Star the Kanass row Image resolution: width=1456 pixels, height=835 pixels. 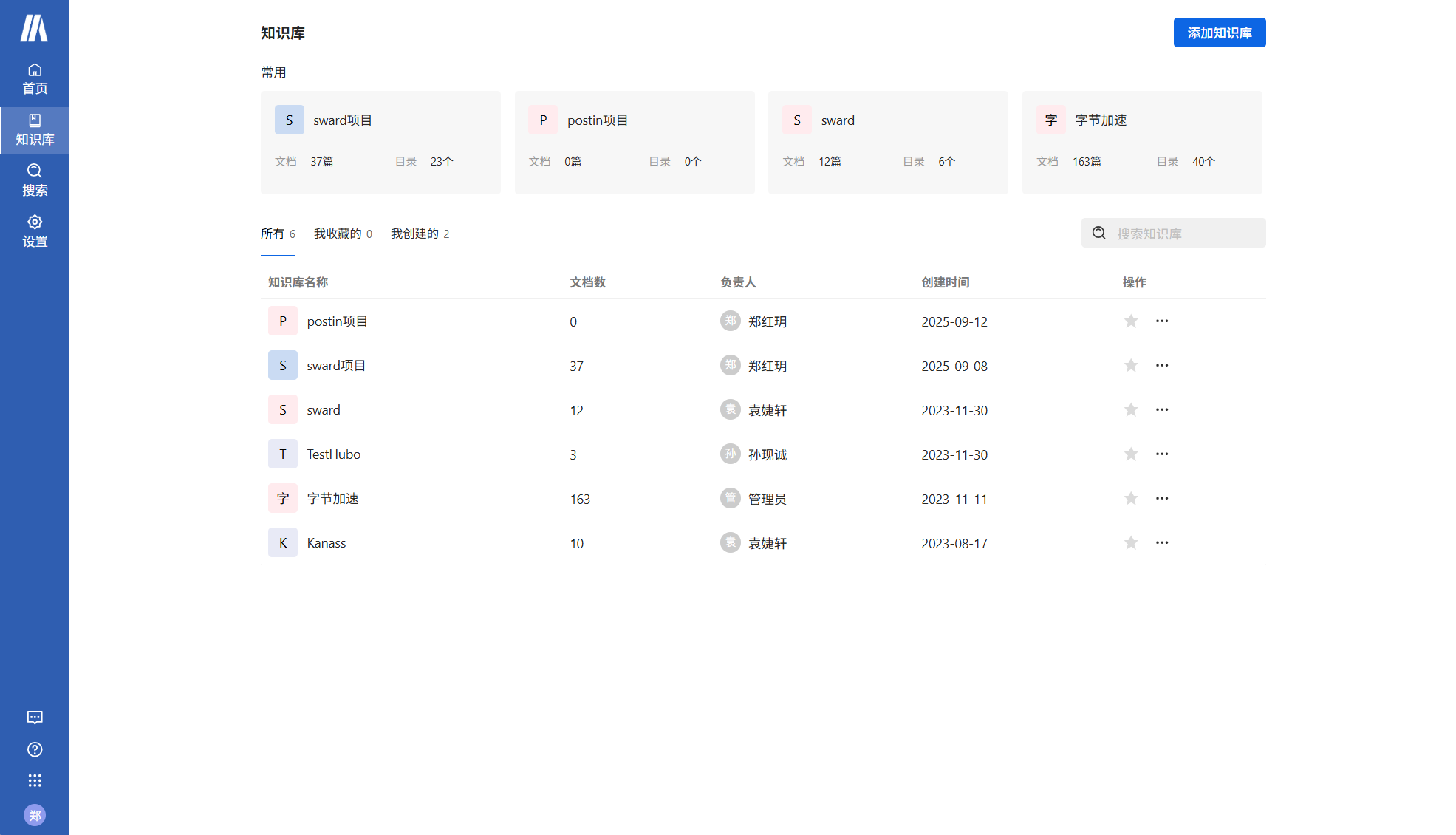click(x=1131, y=542)
